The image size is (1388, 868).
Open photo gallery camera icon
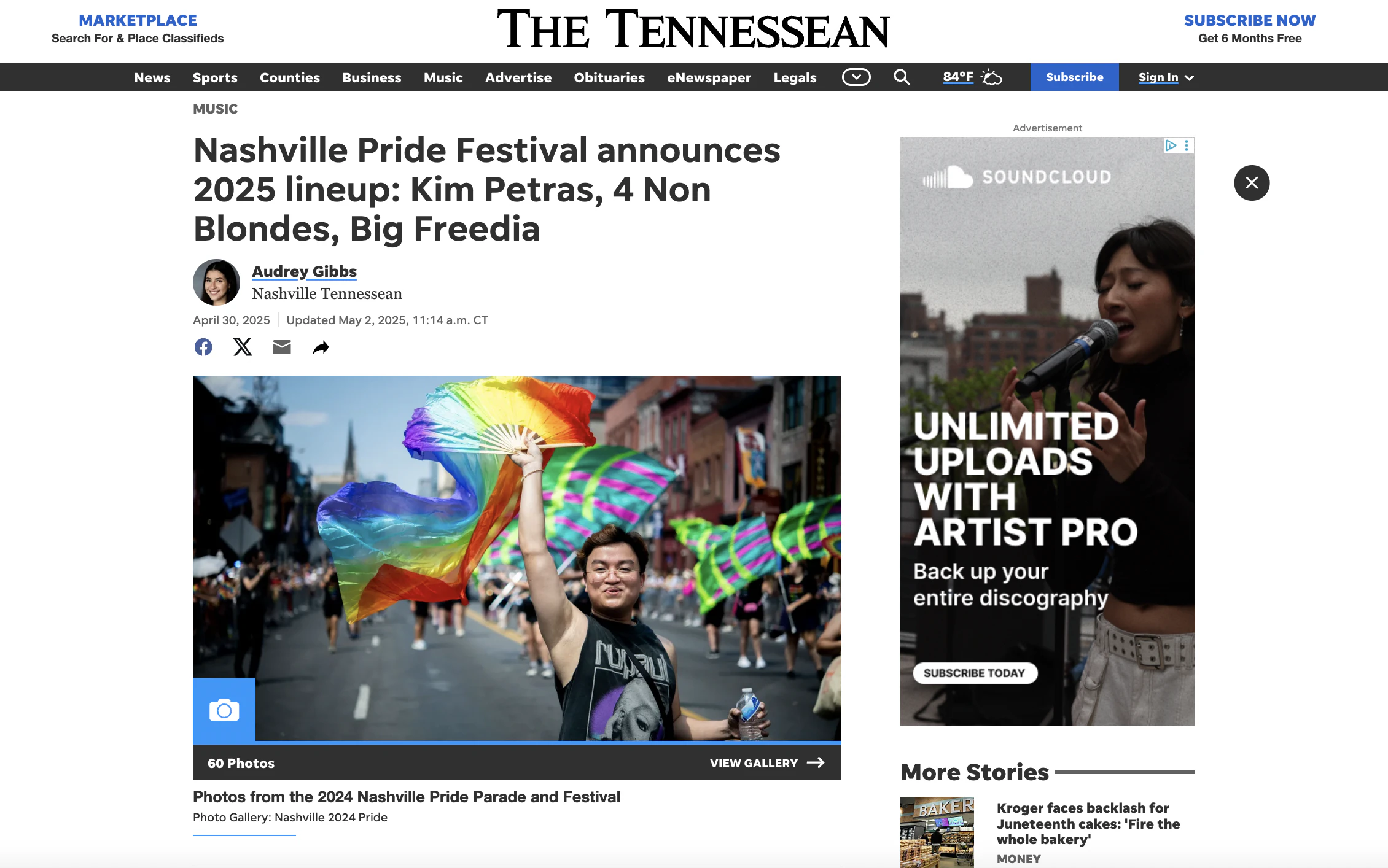click(224, 710)
